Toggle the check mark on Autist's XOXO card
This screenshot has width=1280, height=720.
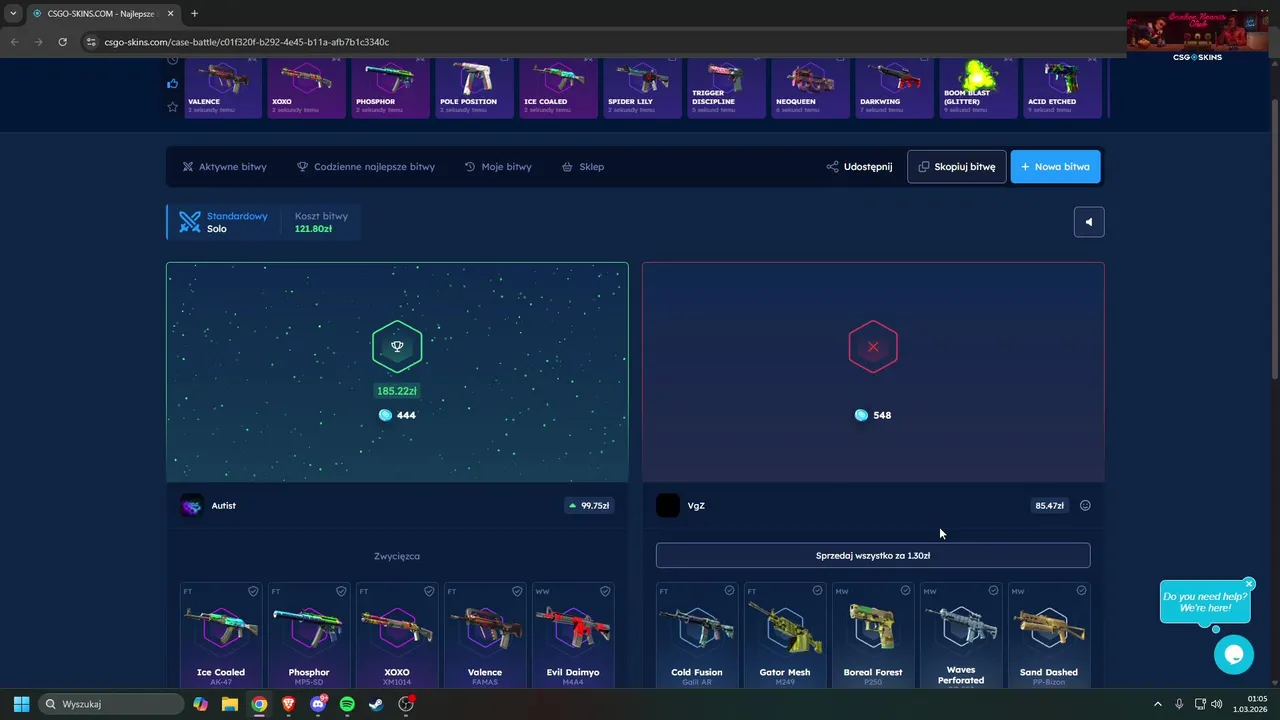(429, 591)
